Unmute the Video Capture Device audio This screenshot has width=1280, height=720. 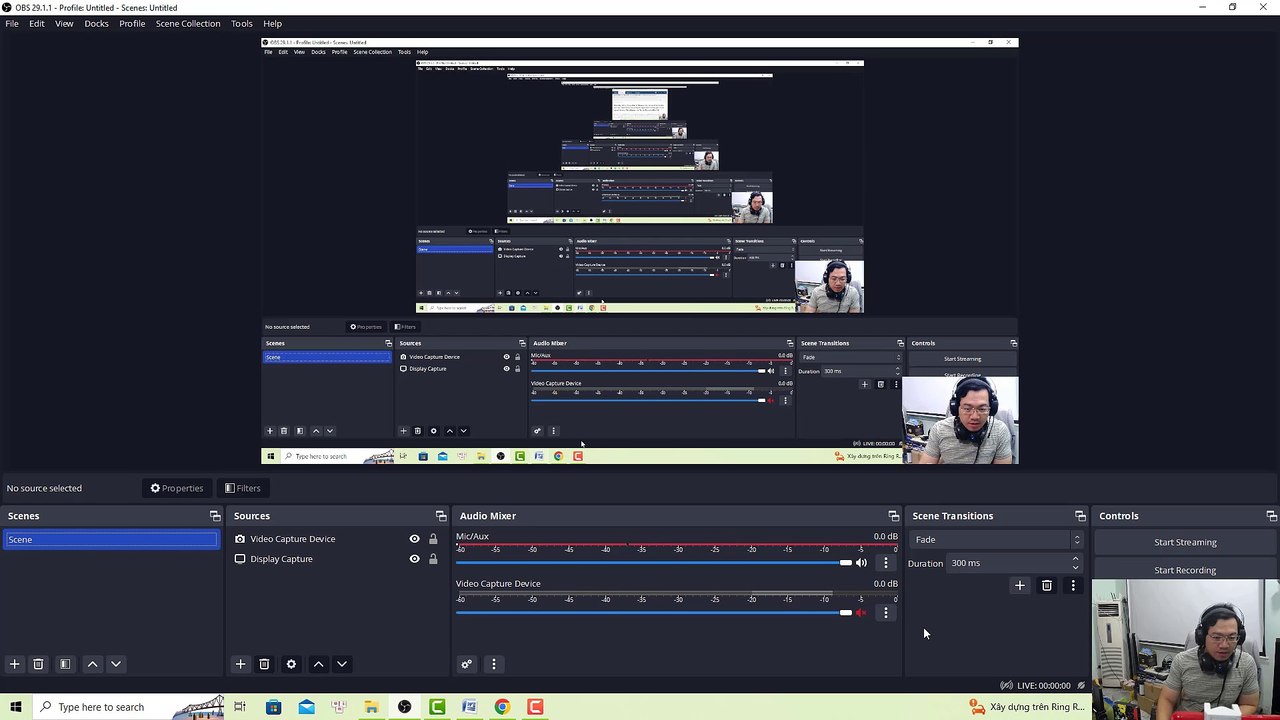861,612
